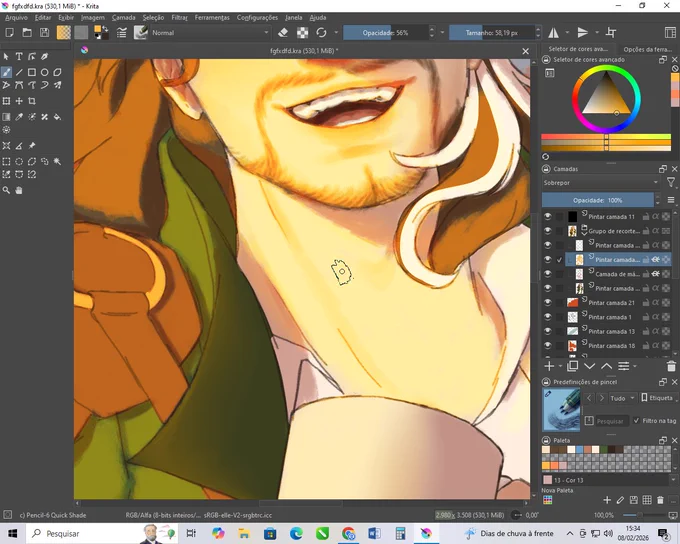Mirror canvas horizontally using toolbar icon
The image size is (680, 544).
[553, 33]
